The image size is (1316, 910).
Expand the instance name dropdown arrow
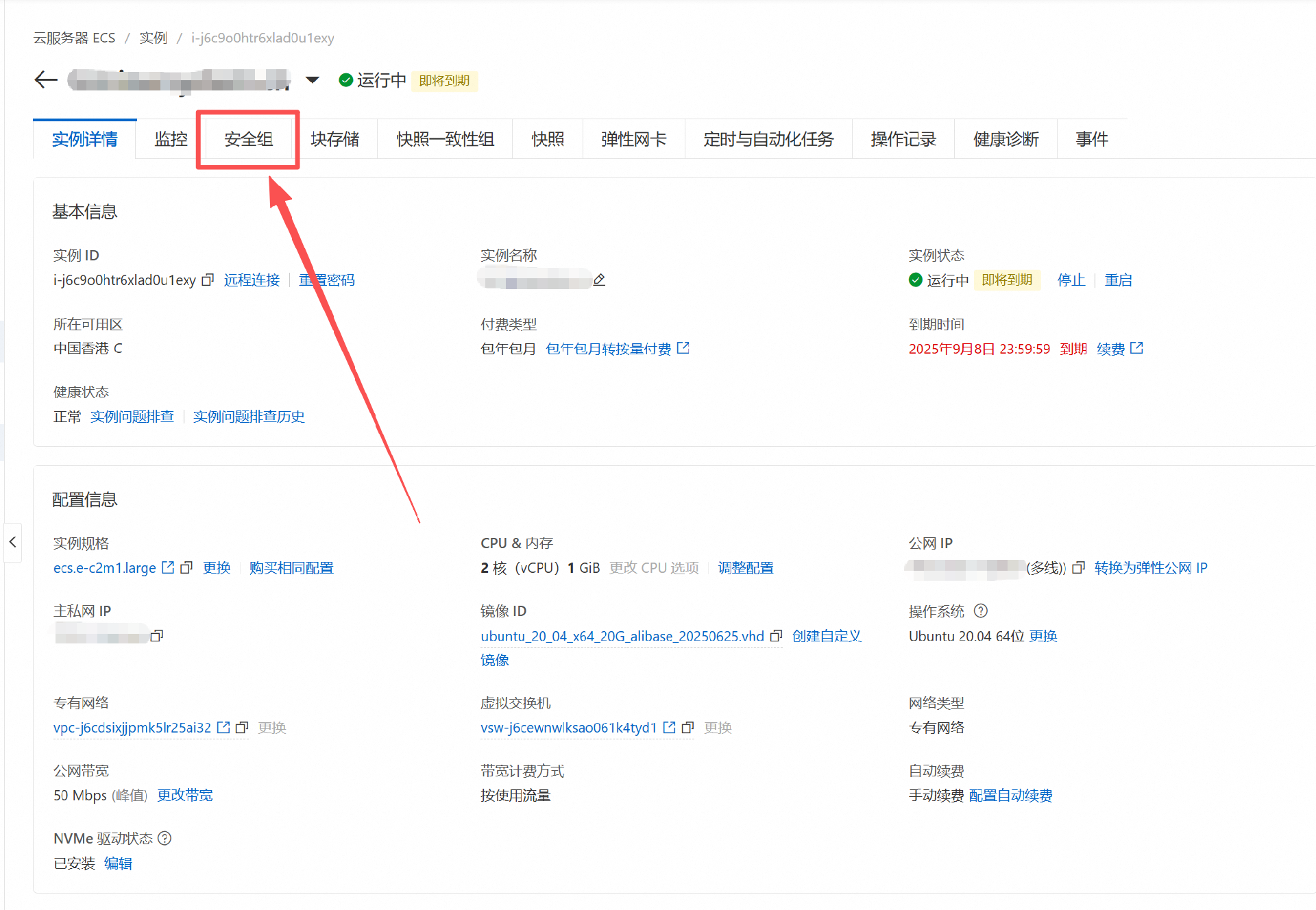[313, 80]
